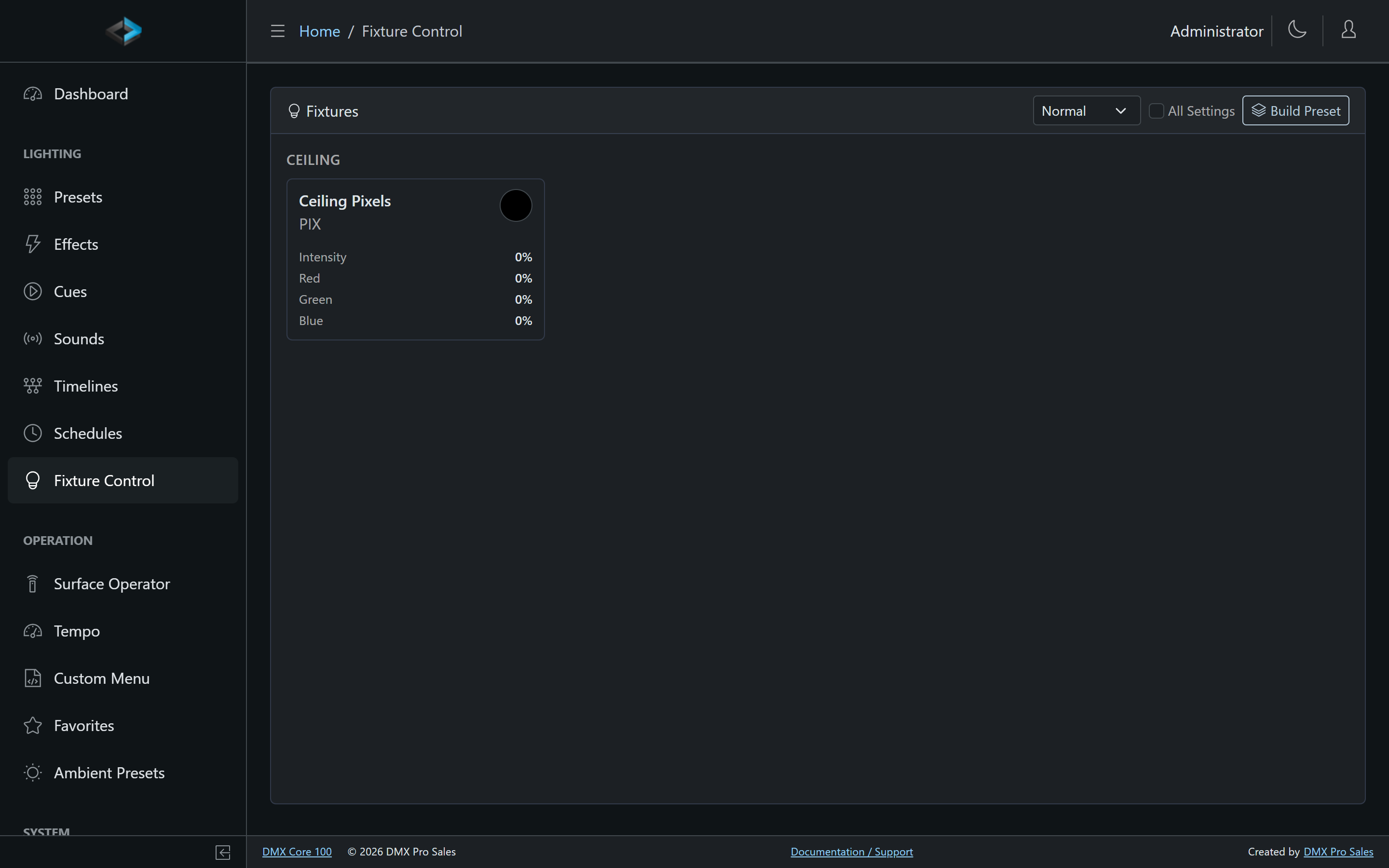The height and width of the screenshot is (868, 1389).
Task: Click the Intensity channel label
Action: tap(323, 257)
